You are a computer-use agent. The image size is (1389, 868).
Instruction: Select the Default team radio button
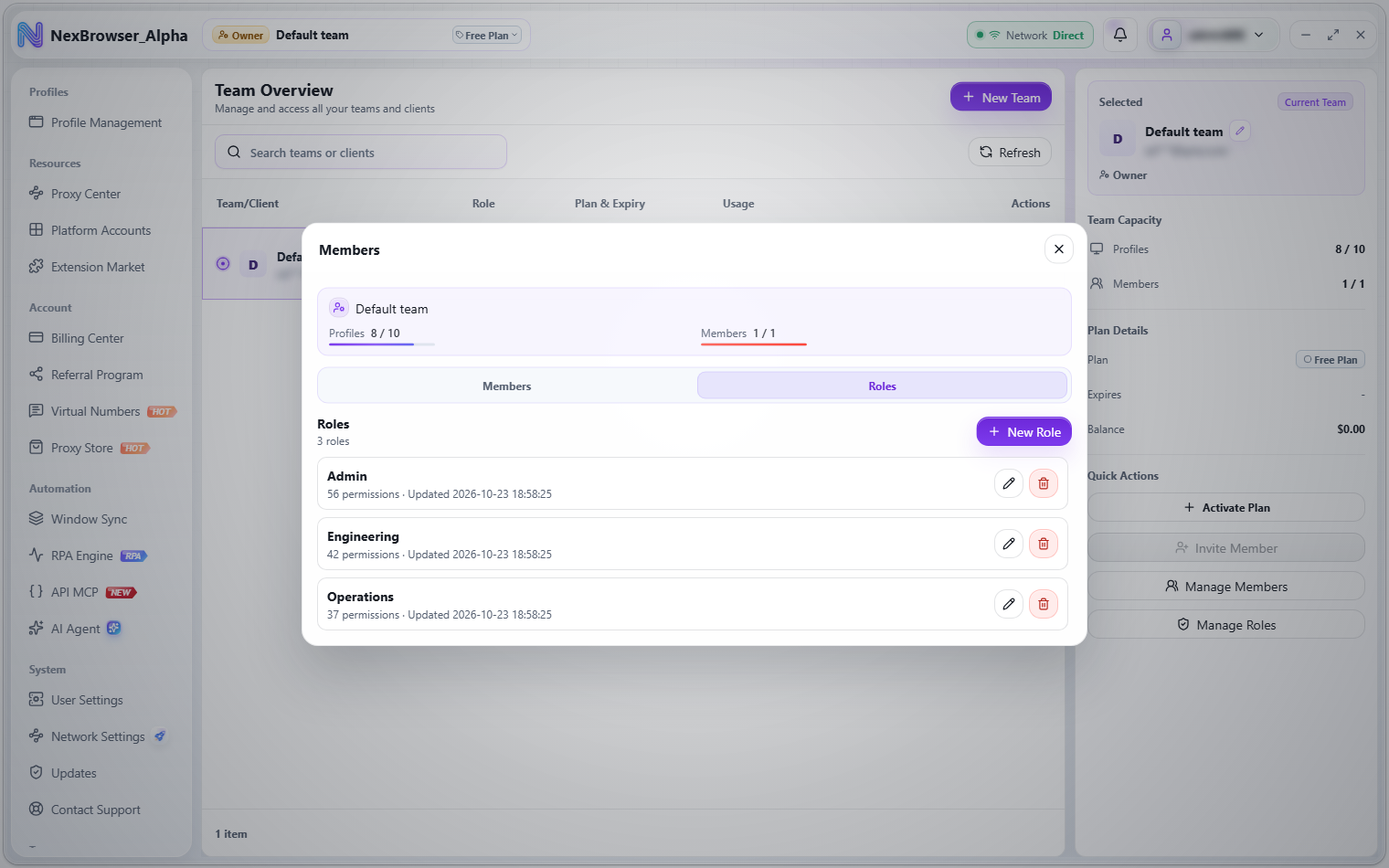click(x=223, y=264)
